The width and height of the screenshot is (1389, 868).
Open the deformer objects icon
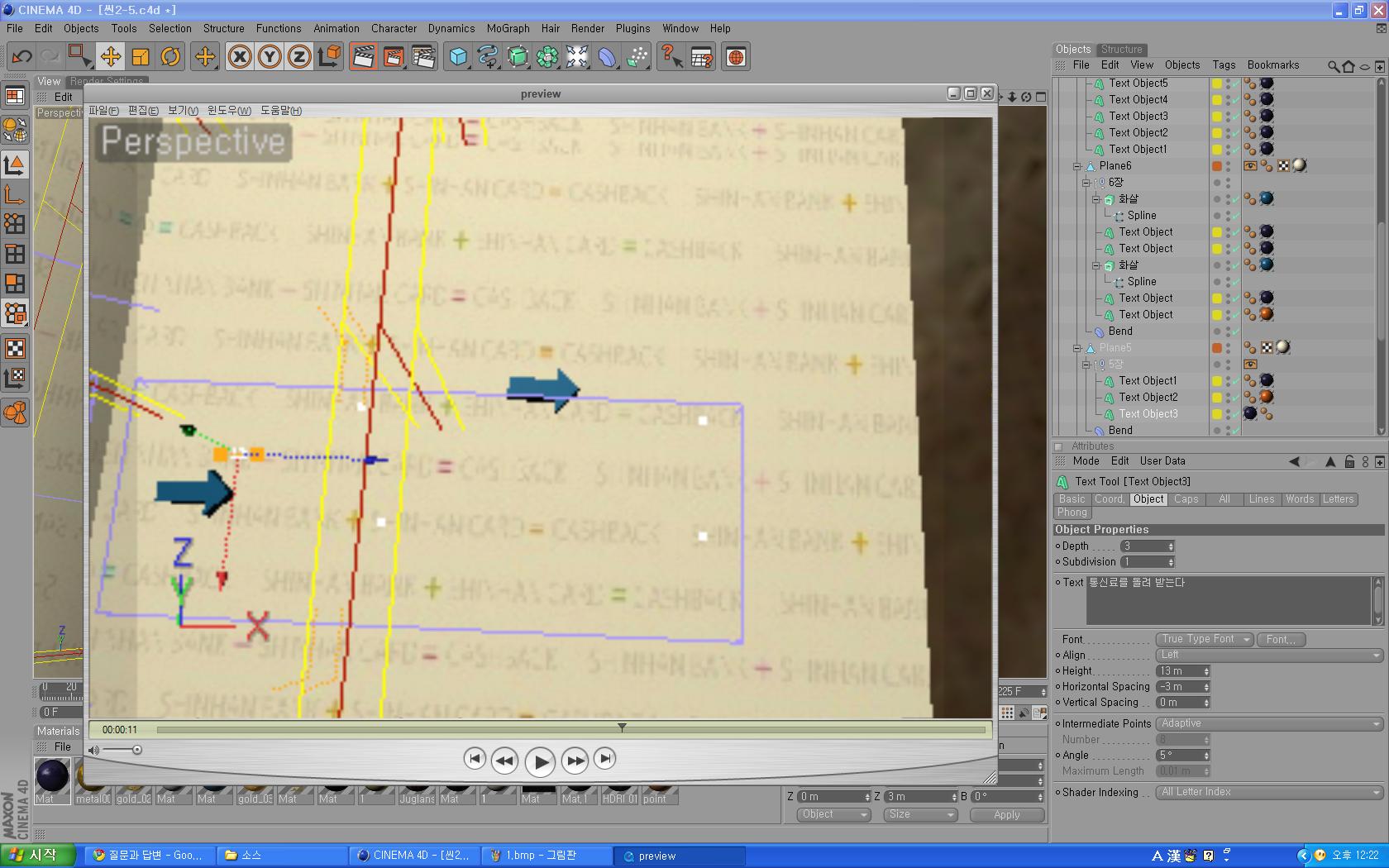[x=607, y=57]
